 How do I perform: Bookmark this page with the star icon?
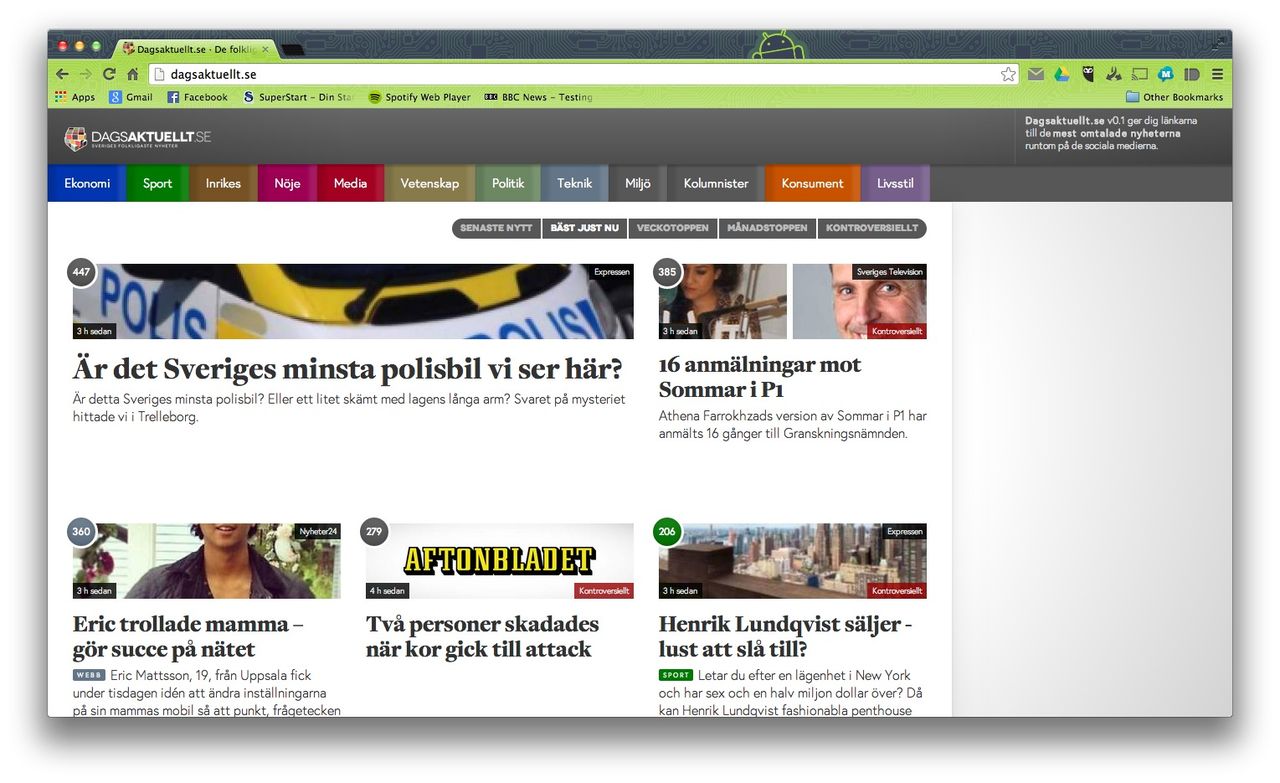click(1008, 74)
